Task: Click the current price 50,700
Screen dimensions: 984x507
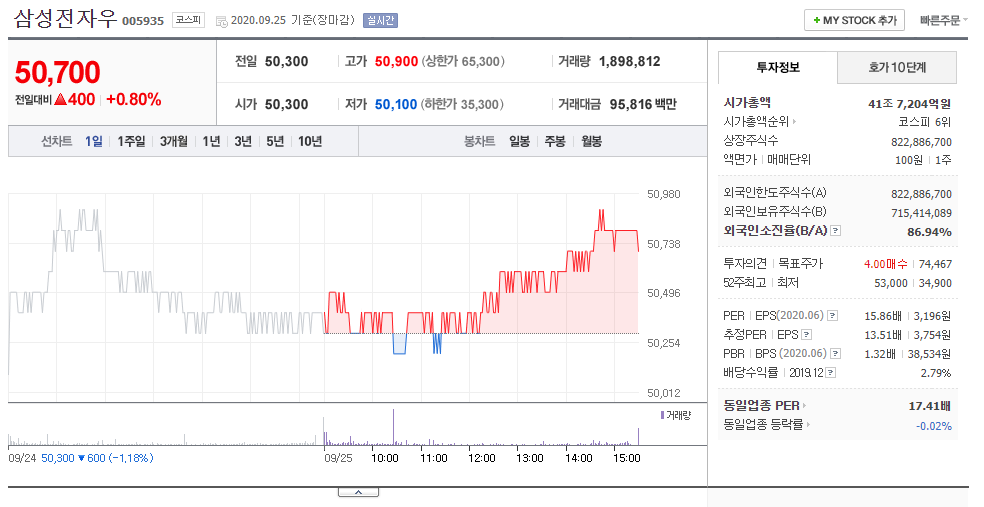Action: click(x=58, y=72)
